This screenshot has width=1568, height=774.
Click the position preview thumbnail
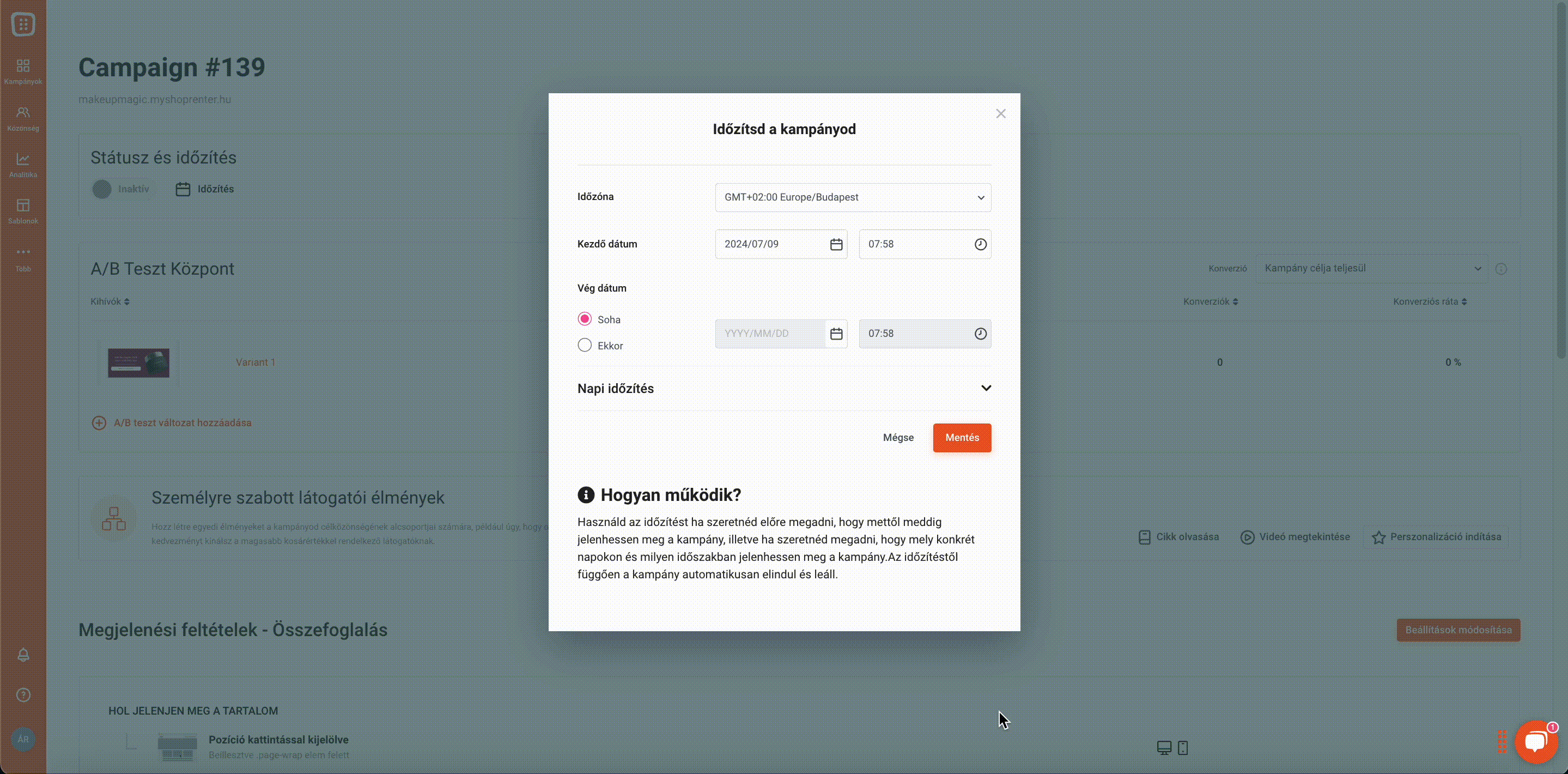[x=177, y=748]
